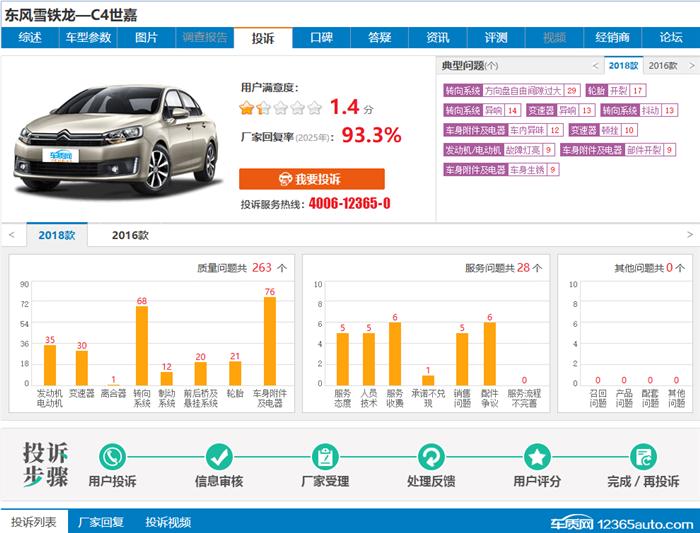Switch to 厂家回复 tab at bottom
The image size is (700, 533).
tap(101, 522)
